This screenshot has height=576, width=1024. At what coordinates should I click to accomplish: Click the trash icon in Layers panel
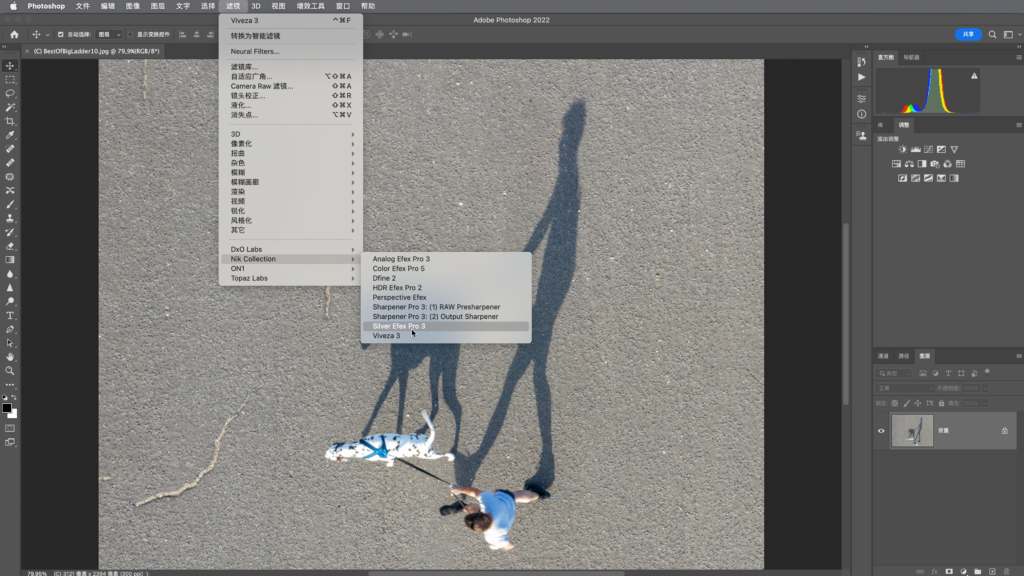(x=1006, y=571)
